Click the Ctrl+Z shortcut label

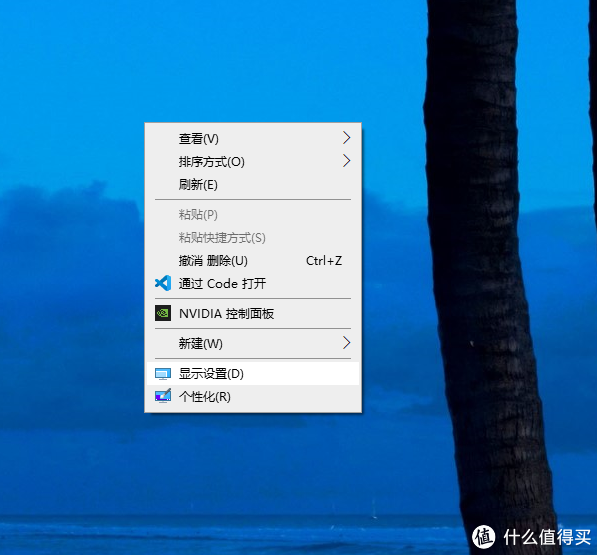click(324, 261)
